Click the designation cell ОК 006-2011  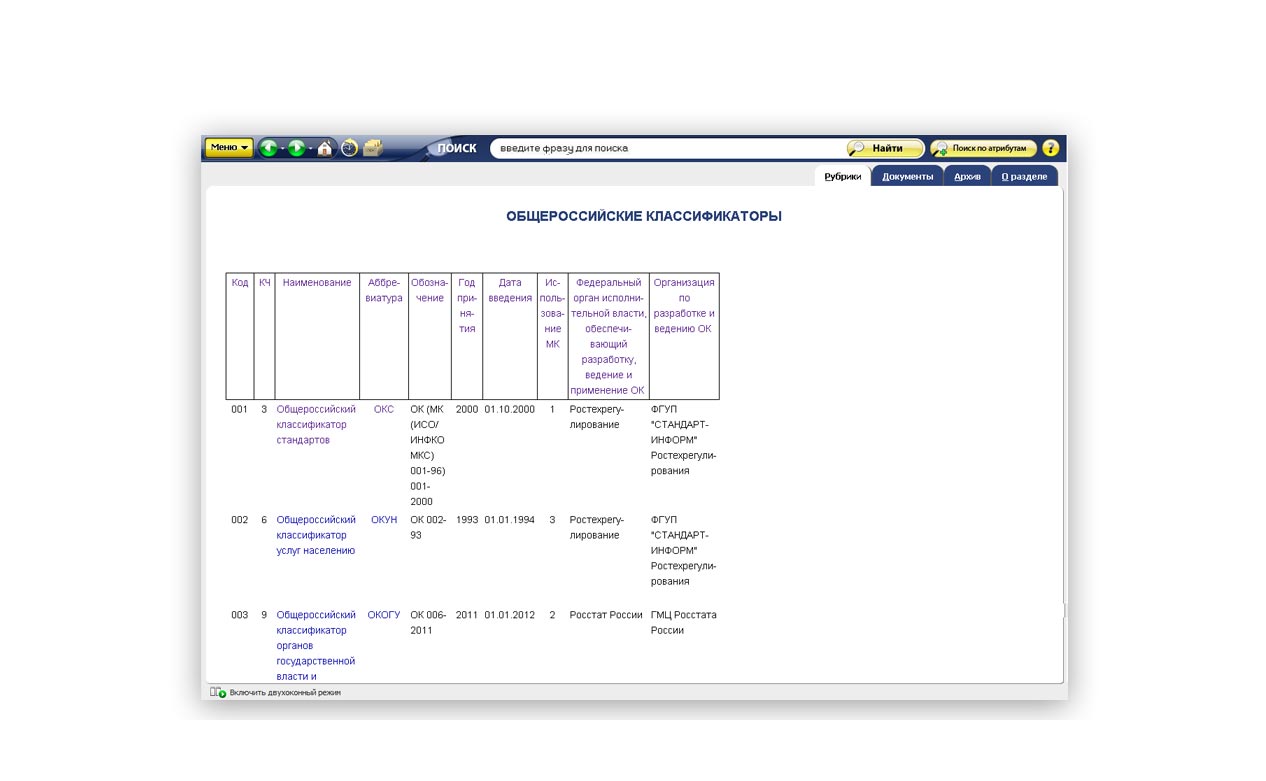[429, 623]
